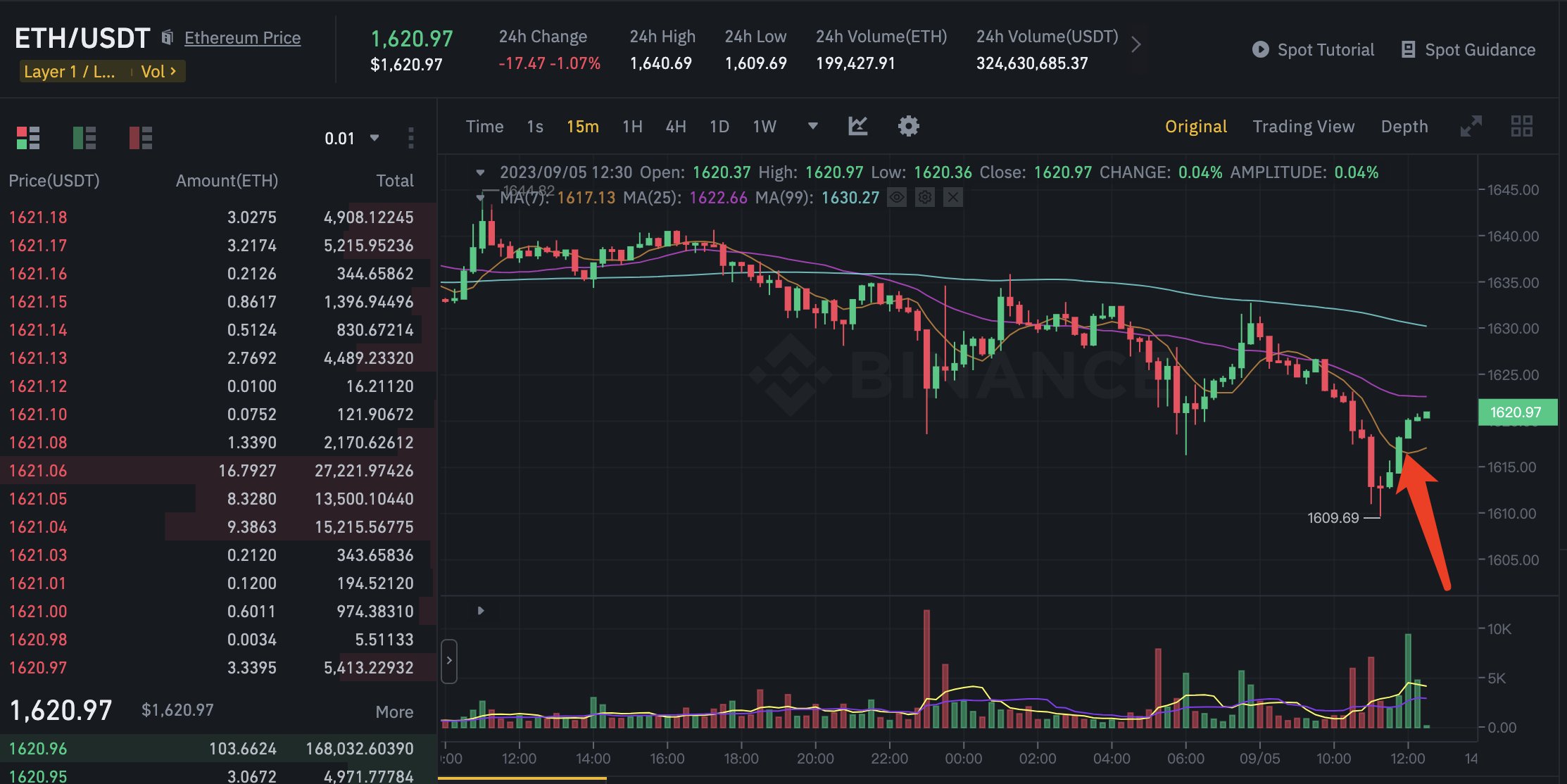1567x784 pixels.
Task: Select the 1H chart interval
Action: click(632, 127)
